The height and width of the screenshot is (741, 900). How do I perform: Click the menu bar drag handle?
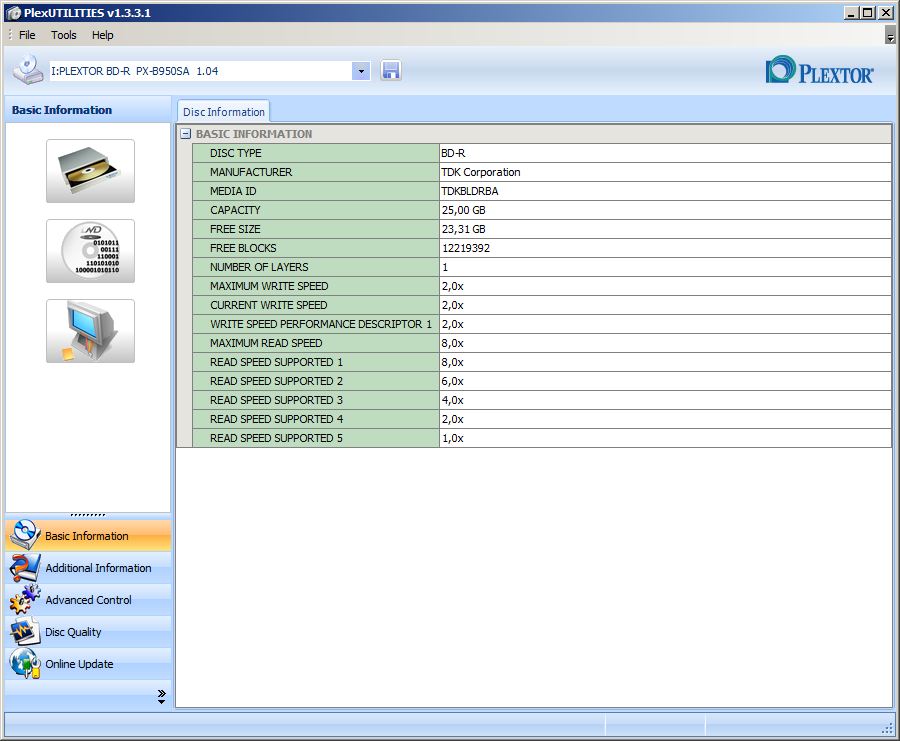[x=10, y=35]
